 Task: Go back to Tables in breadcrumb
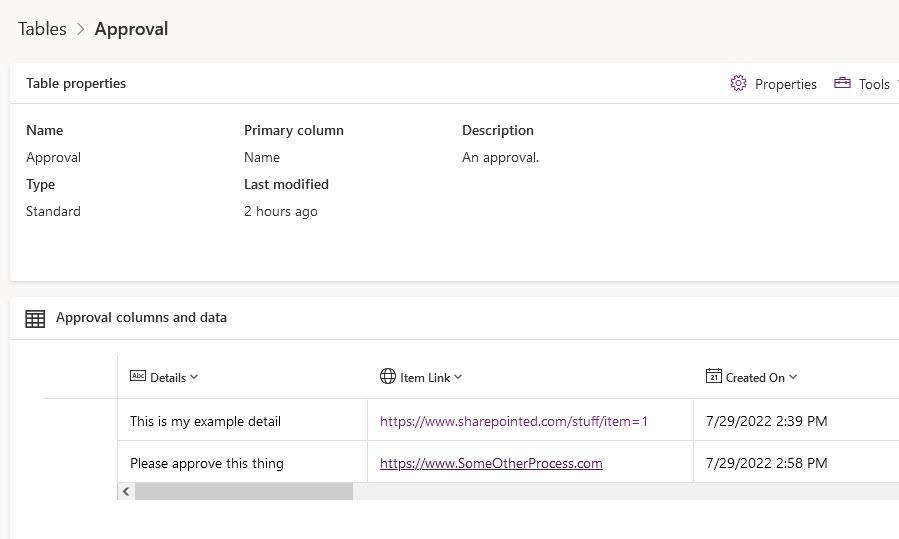(42, 29)
